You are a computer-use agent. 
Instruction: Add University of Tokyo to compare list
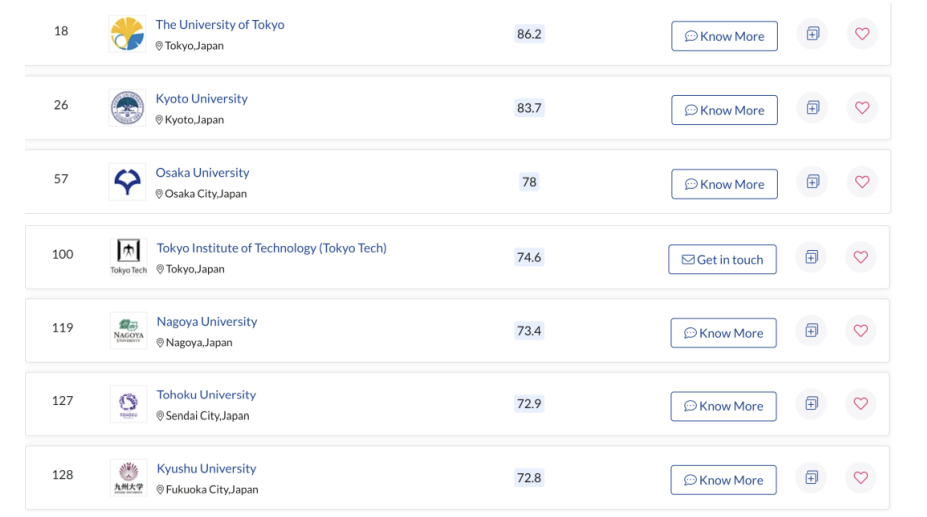click(x=813, y=34)
